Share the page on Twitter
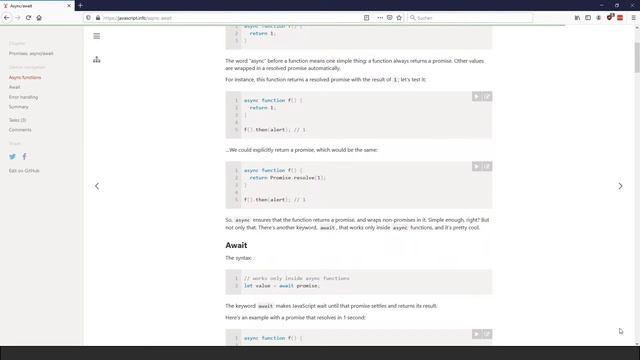640x360 pixels. 13,157
